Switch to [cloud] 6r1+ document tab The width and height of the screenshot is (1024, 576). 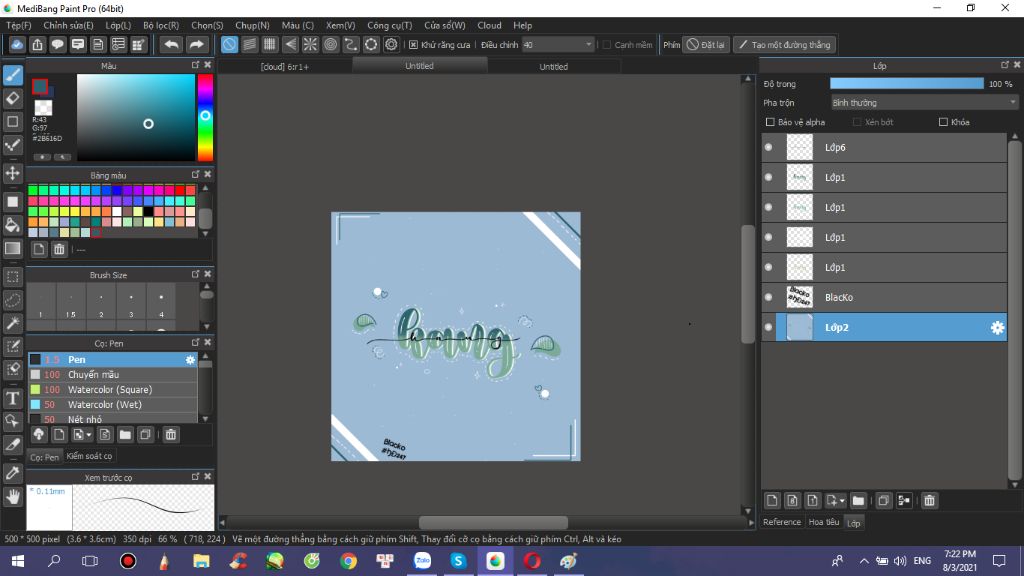285,67
